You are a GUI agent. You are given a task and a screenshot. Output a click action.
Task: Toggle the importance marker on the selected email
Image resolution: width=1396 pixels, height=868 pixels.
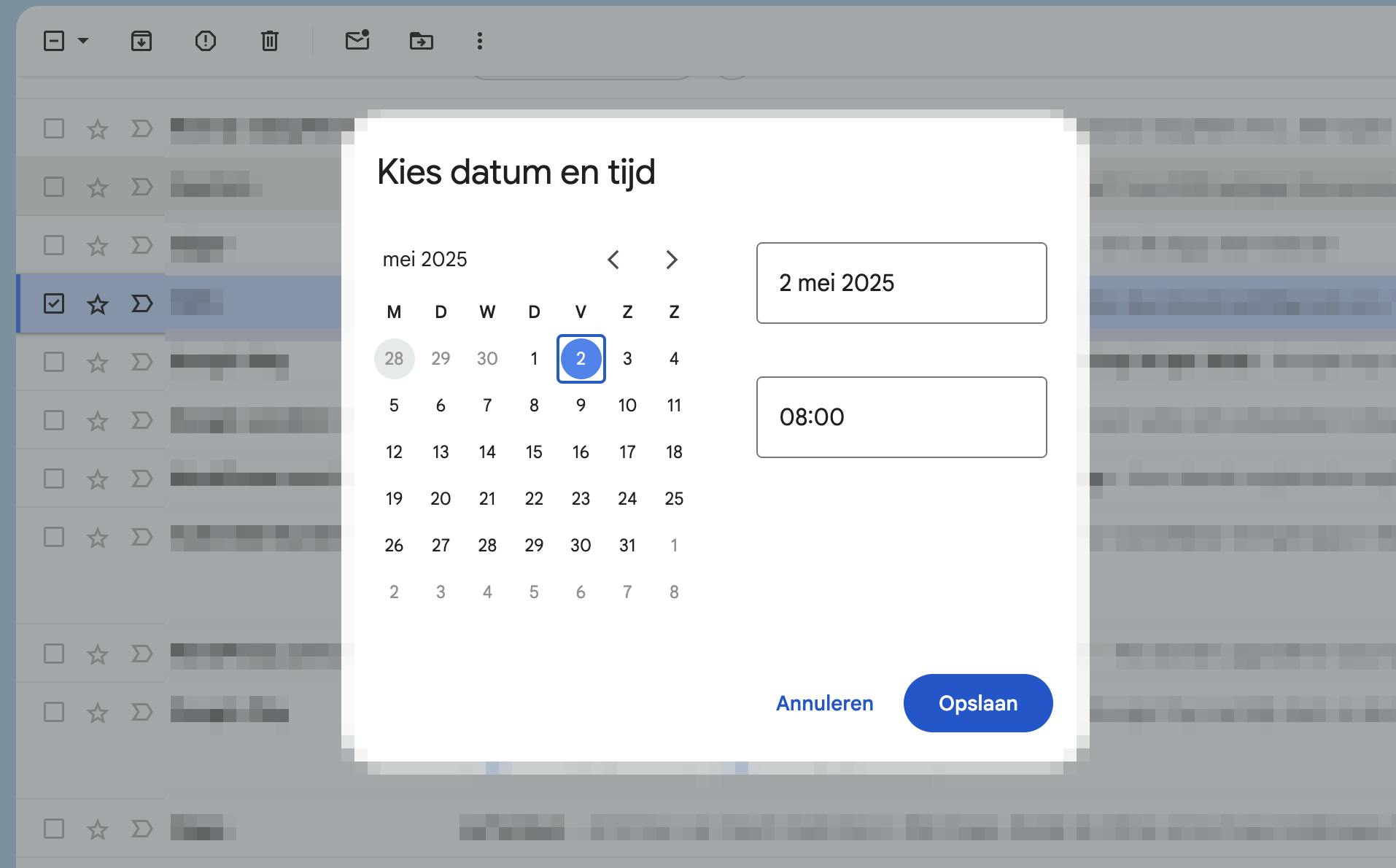coord(141,304)
